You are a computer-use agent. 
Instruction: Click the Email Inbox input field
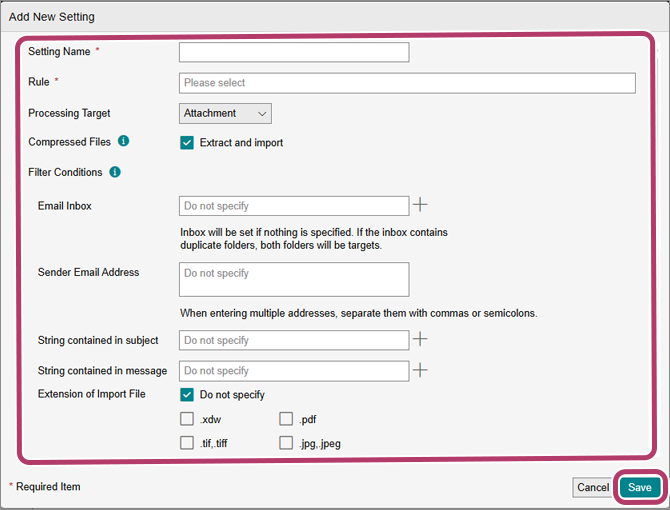[x=294, y=206]
